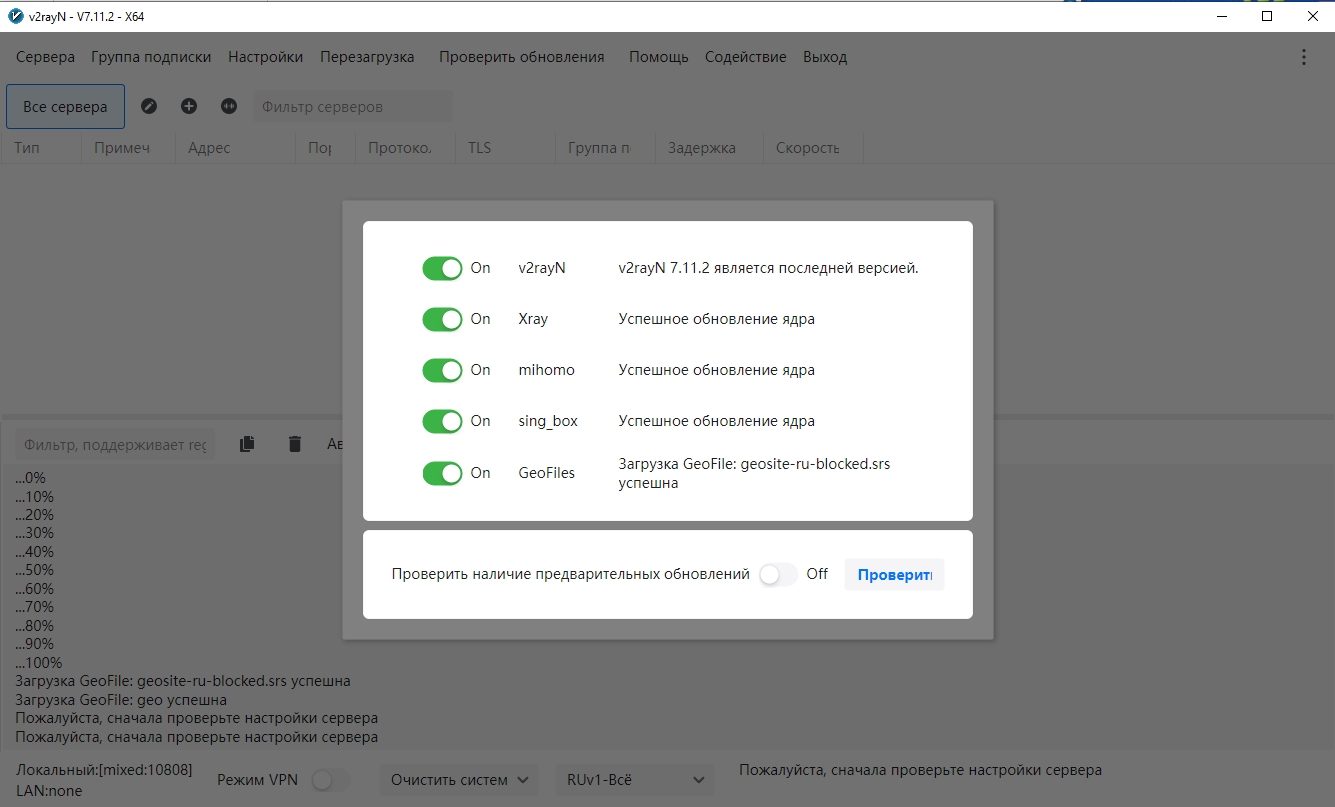Sort by the Протоко. column header
The height and width of the screenshot is (807, 1335).
point(405,147)
